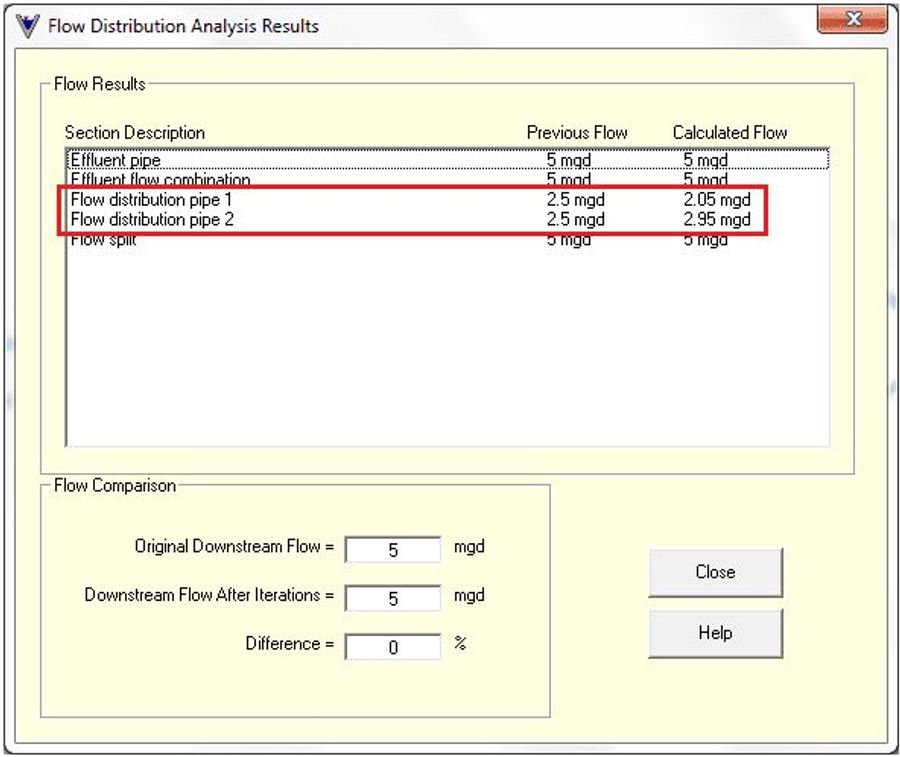The height and width of the screenshot is (757, 900).
Task: Click pipe 1's 2.5 mgd previous flow value
Action: tap(575, 200)
